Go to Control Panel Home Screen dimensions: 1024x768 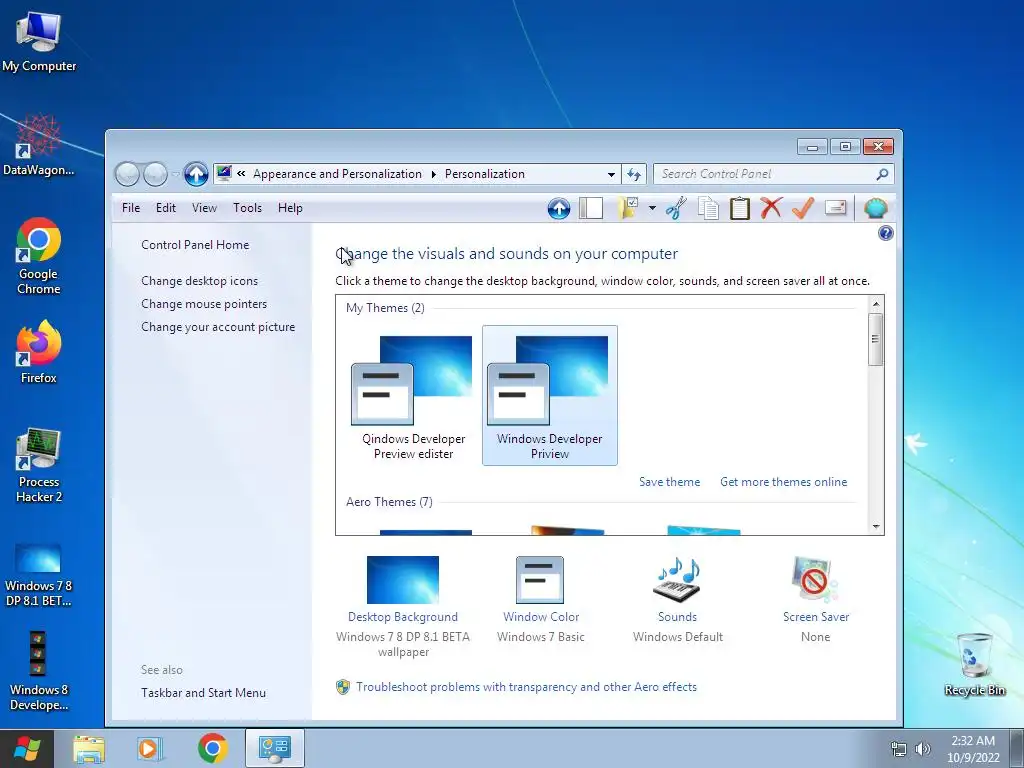point(195,245)
